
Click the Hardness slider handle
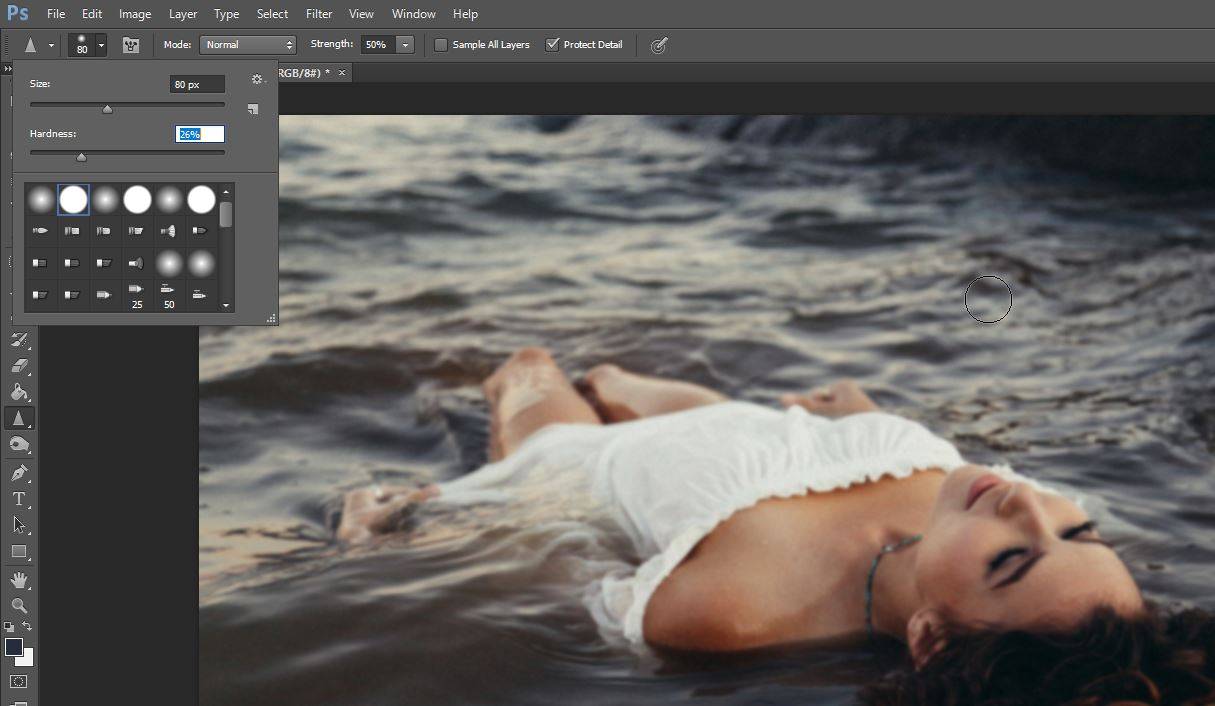(82, 157)
